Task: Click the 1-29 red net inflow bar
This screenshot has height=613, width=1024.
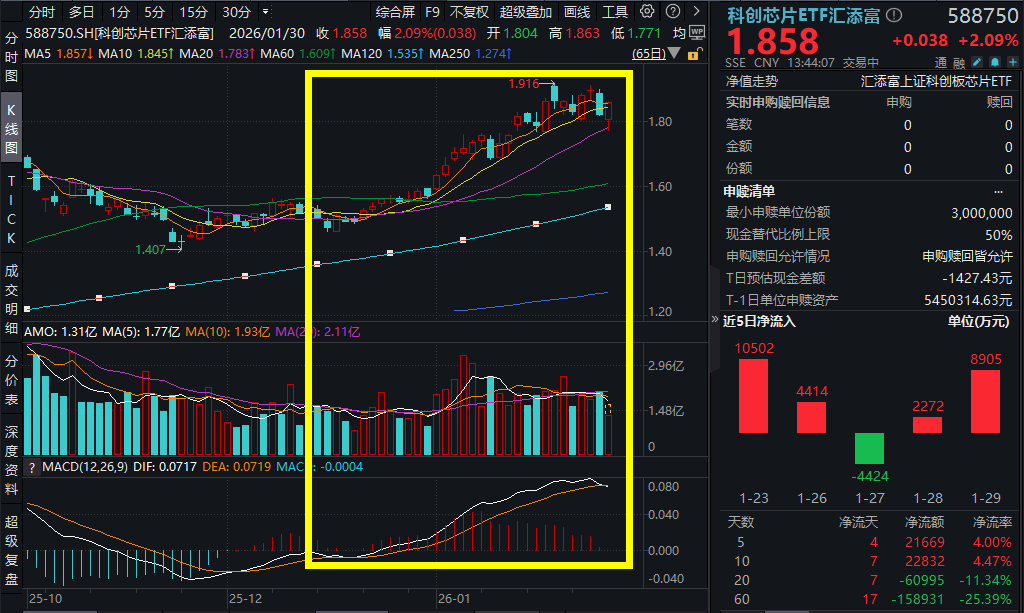Action: tap(985, 400)
